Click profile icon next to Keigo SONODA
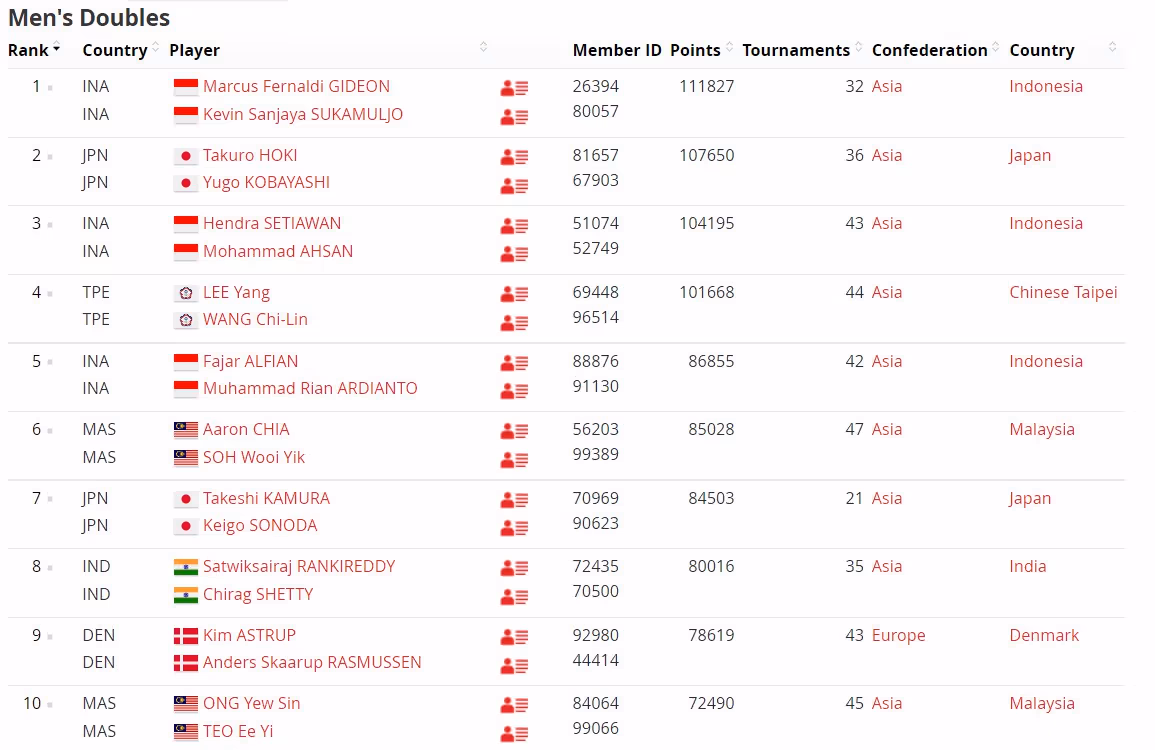The width and height of the screenshot is (1155, 750). pos(514,528)
